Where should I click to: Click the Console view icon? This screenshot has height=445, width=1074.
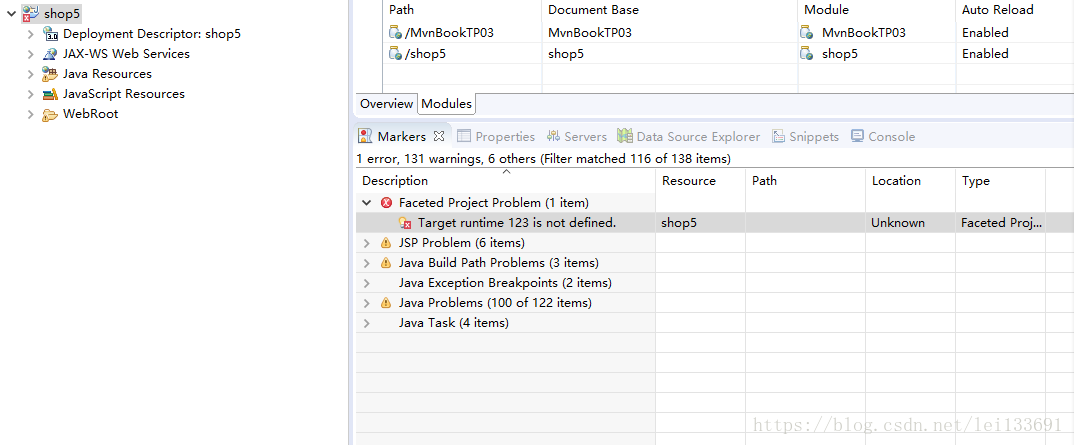pos(858,136)
